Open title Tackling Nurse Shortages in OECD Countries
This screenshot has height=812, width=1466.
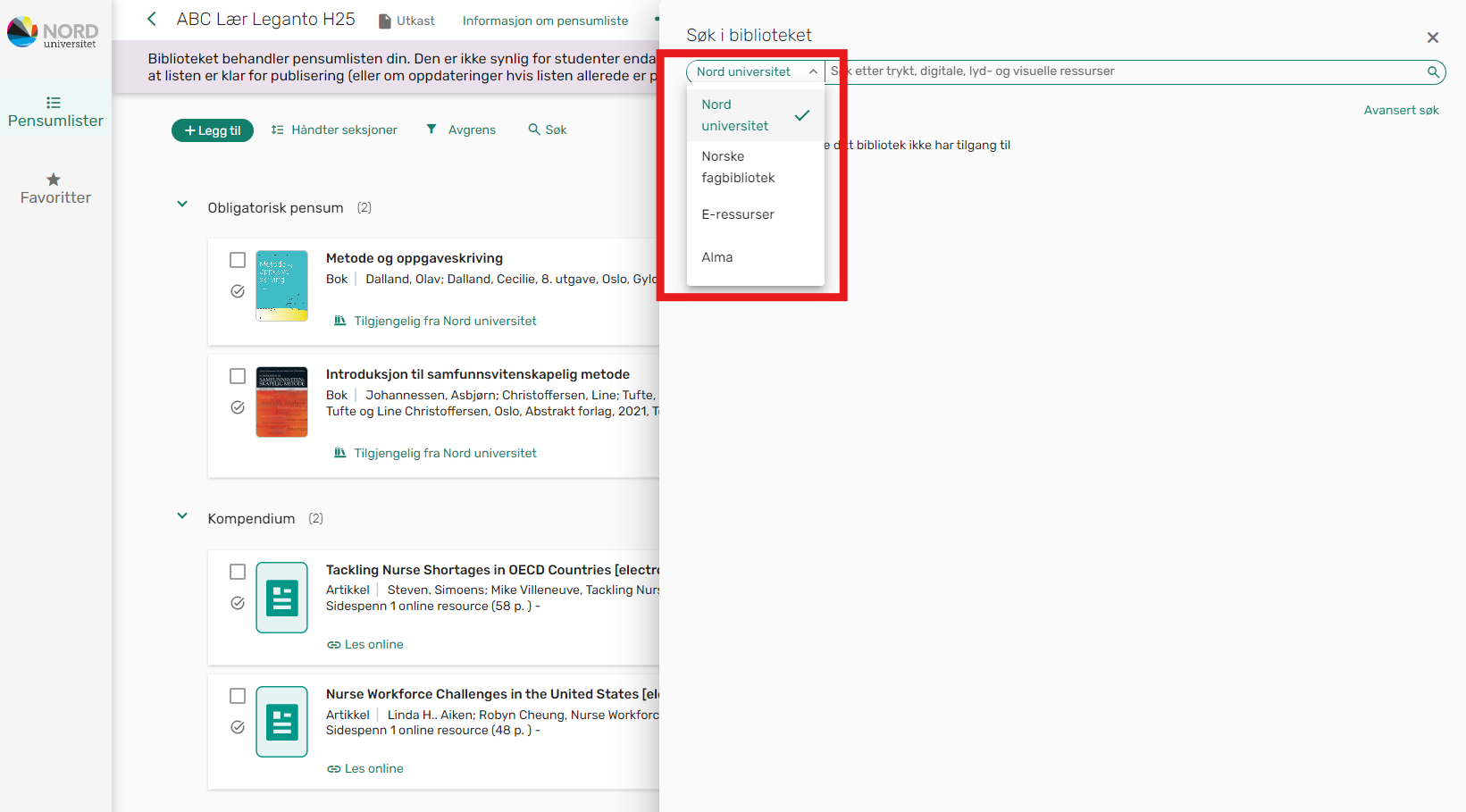(492, 570)
